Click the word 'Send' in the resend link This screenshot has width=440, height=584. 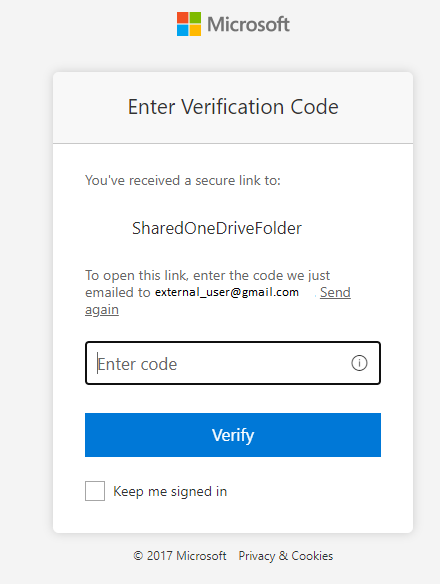[335, 292]
